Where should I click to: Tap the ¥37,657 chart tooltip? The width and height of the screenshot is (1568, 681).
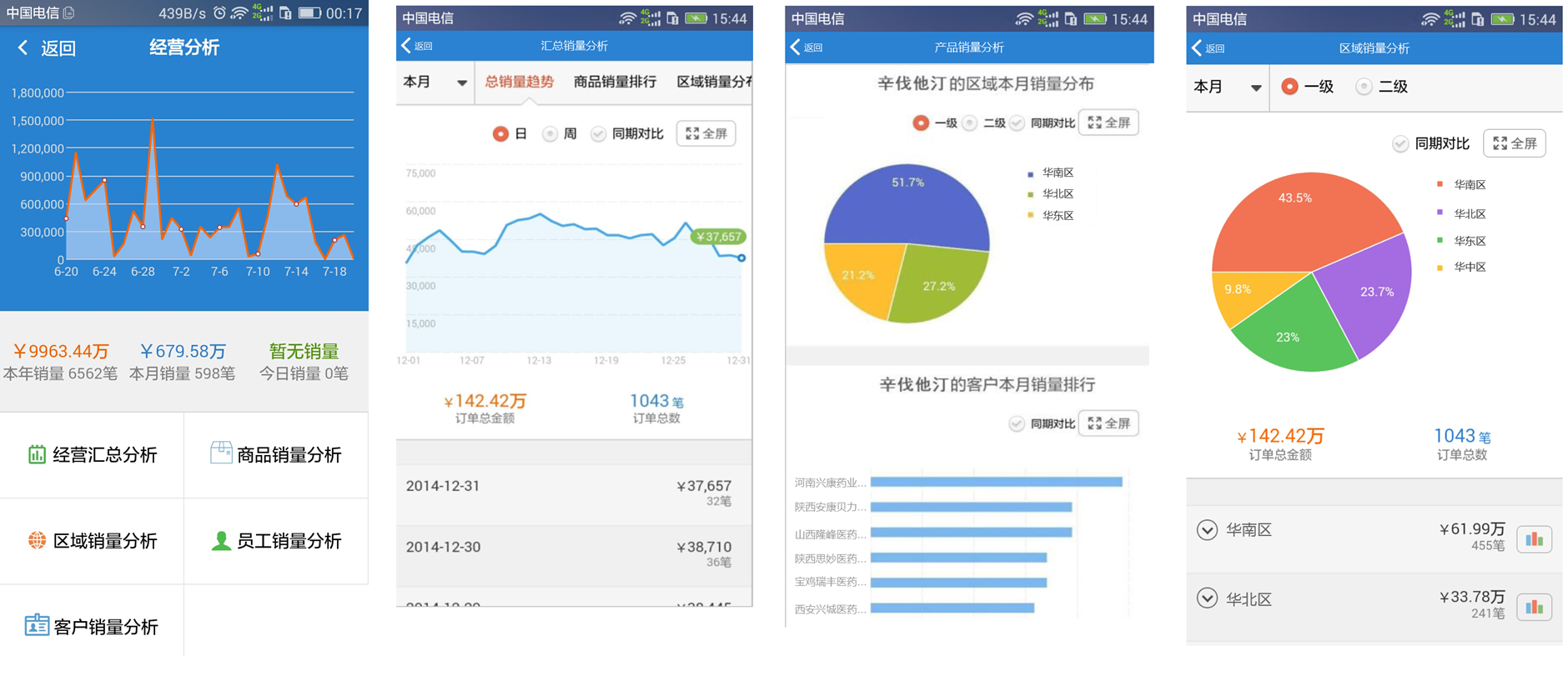click(x=718, y=237)
